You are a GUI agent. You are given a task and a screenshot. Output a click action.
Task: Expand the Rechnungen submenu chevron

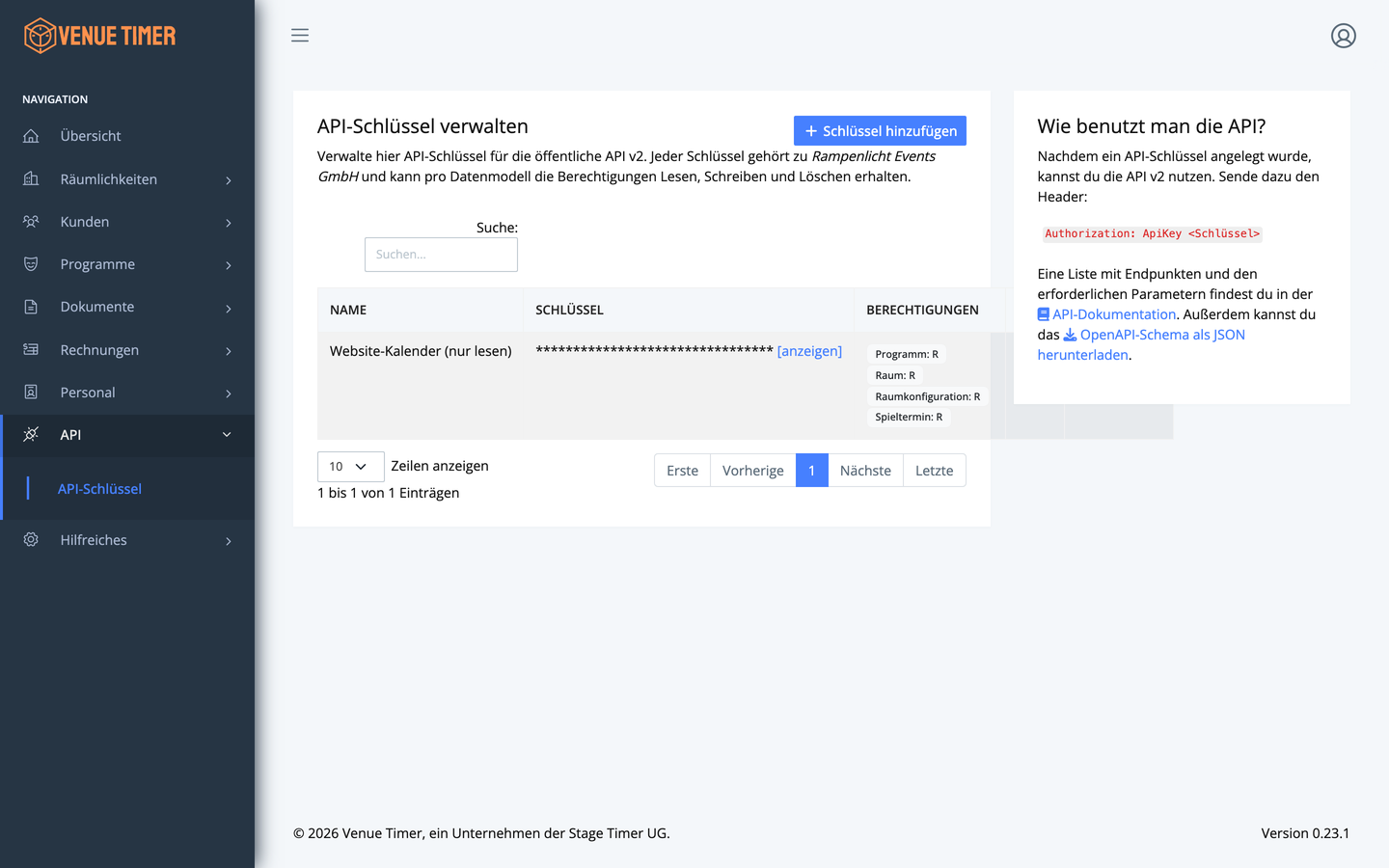229,351
